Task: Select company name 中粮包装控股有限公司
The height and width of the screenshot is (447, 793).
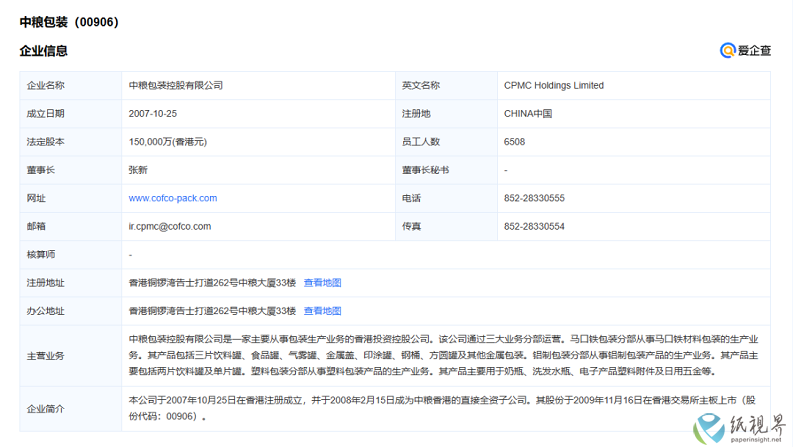Action: [x=175, y=85]
